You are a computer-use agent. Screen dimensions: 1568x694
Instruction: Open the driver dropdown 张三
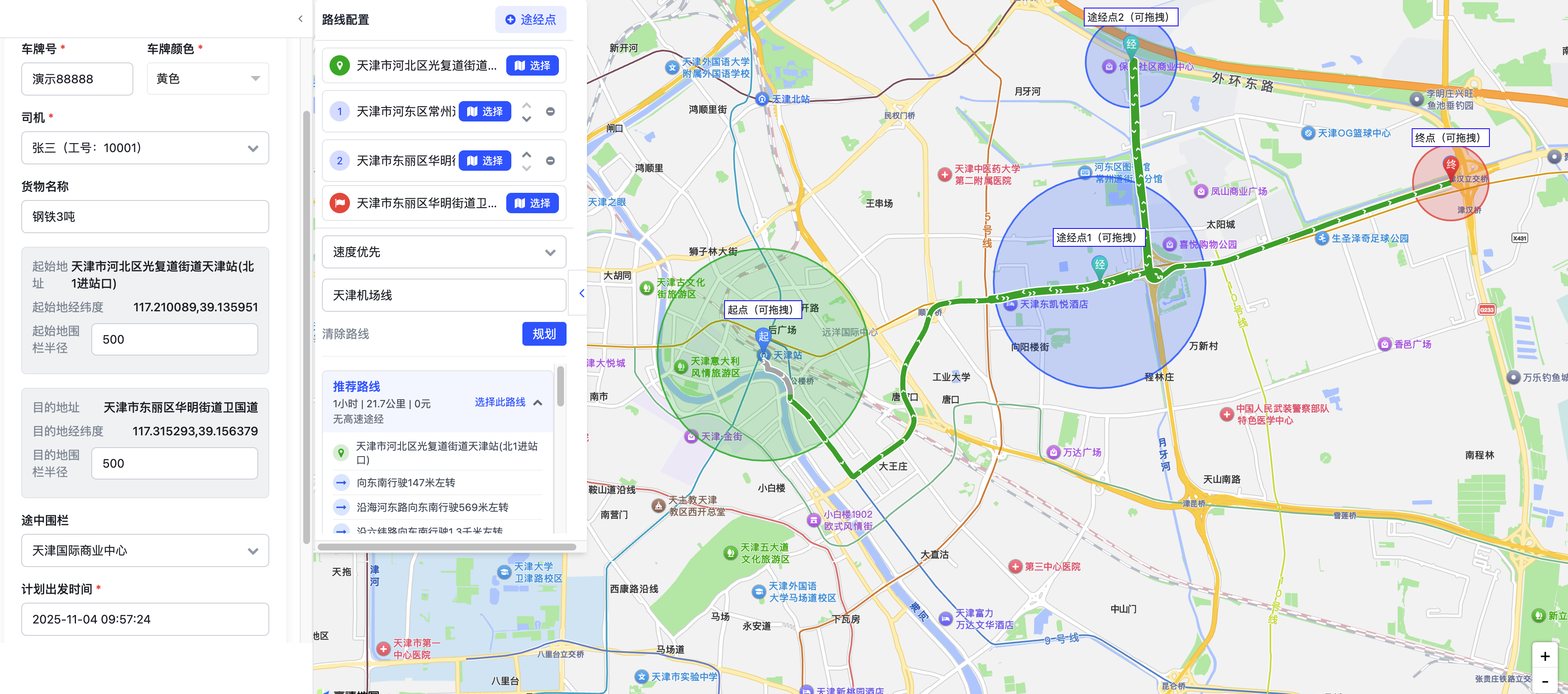coord(145,148)
